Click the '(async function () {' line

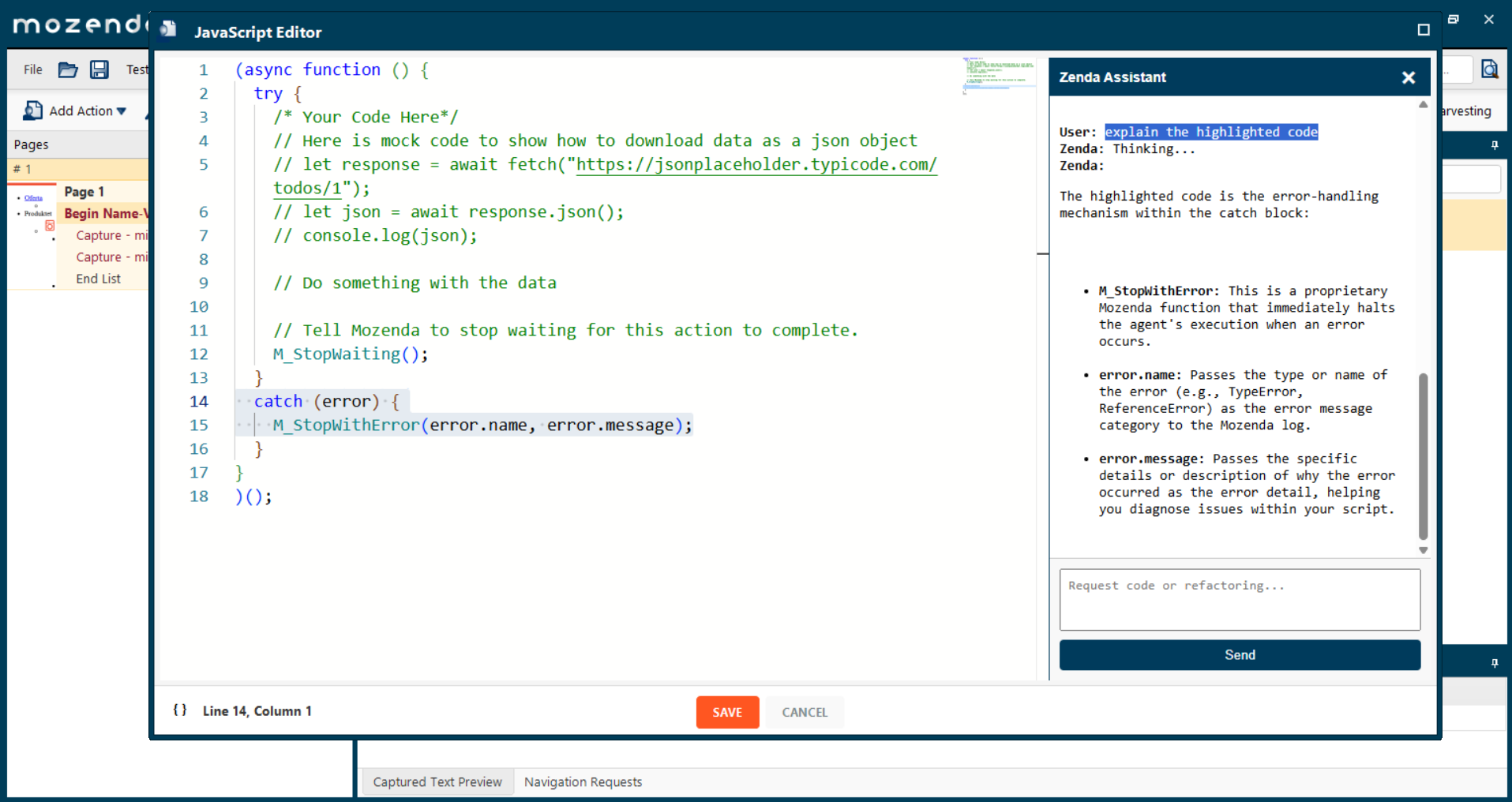332,69
